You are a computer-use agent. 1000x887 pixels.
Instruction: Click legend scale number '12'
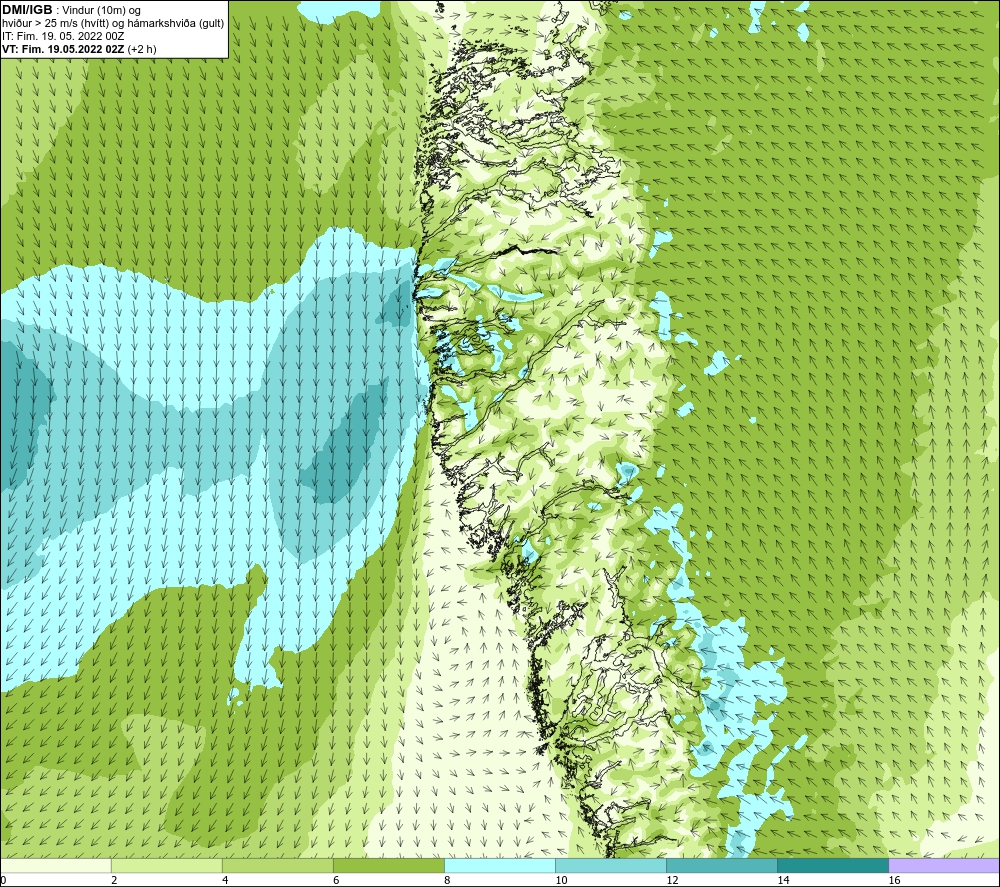(x=672, y=881)
